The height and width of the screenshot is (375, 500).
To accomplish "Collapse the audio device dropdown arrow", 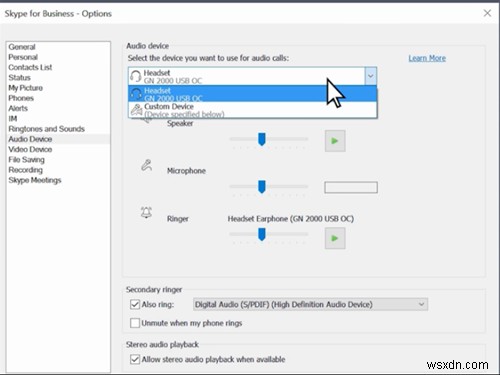I will pos(371,76).
